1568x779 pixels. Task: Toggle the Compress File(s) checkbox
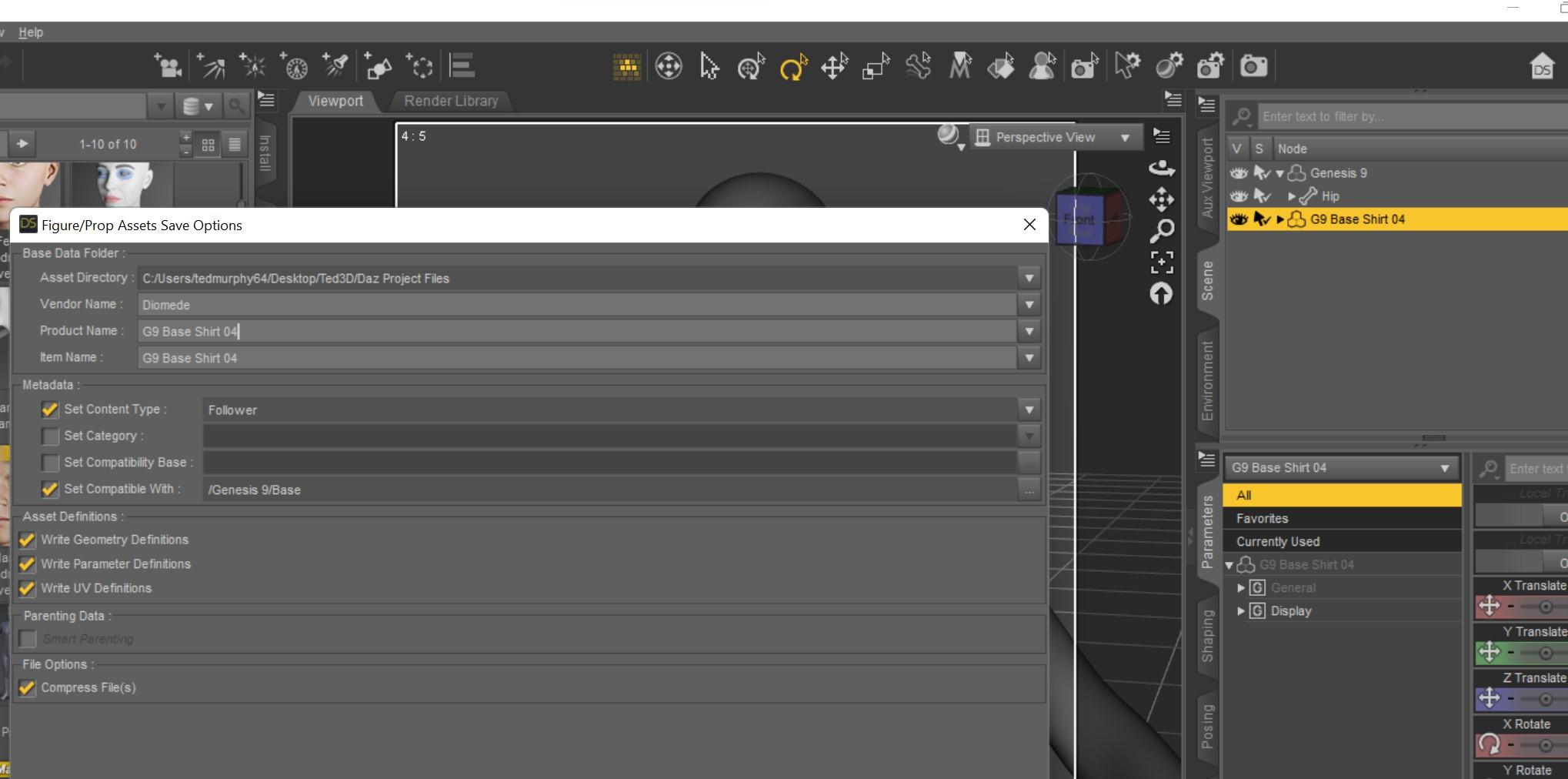27,688
